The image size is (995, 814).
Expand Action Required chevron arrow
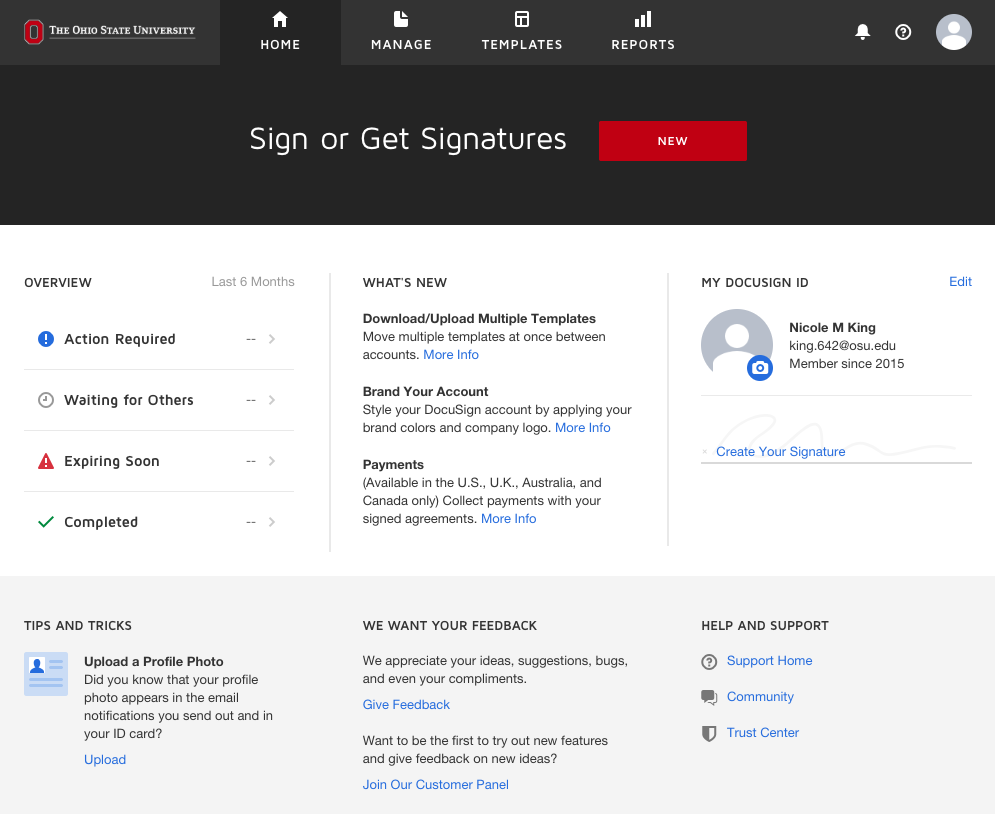click(272, 339)
